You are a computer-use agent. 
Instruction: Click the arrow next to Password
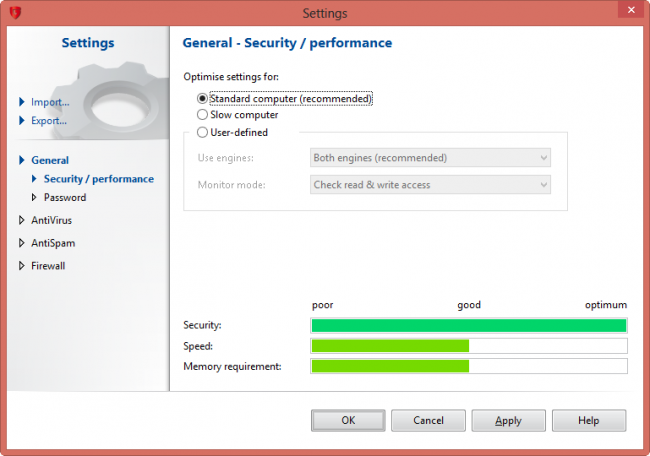(x=34, y=197)
